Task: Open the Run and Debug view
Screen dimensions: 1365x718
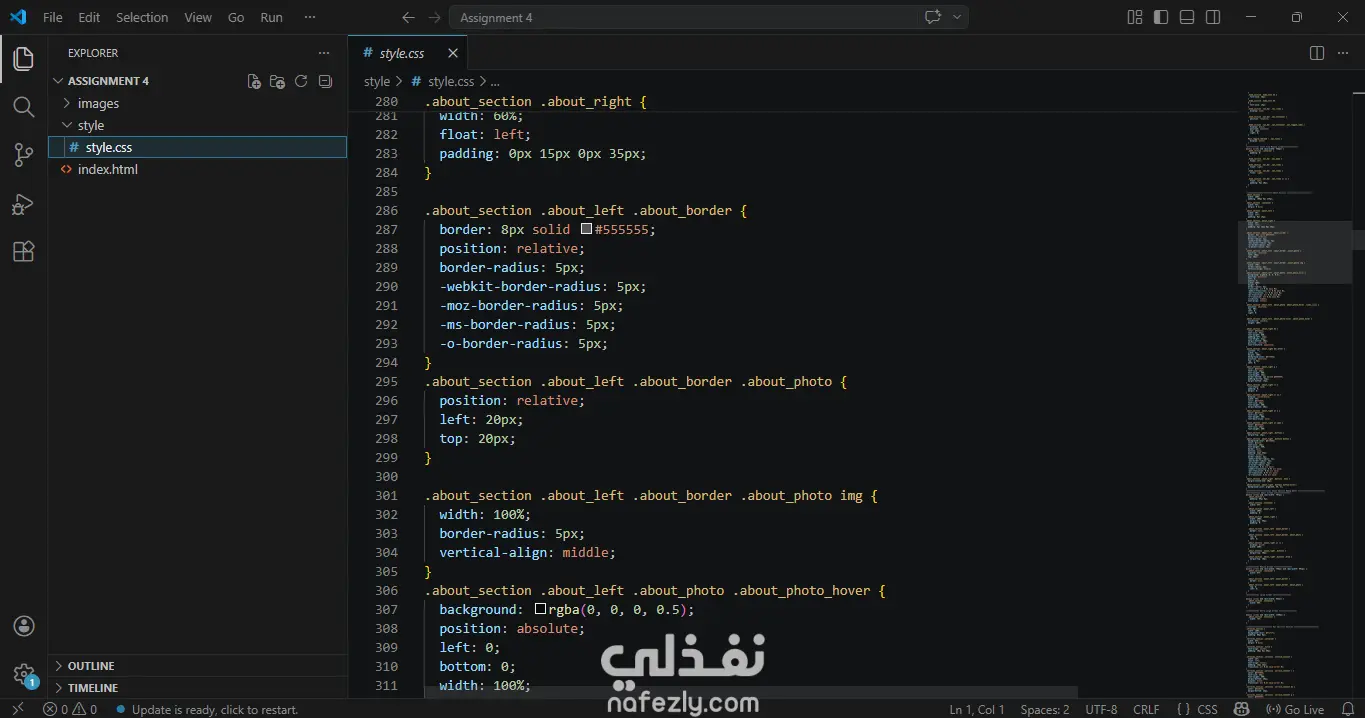Action: [23, 203]
